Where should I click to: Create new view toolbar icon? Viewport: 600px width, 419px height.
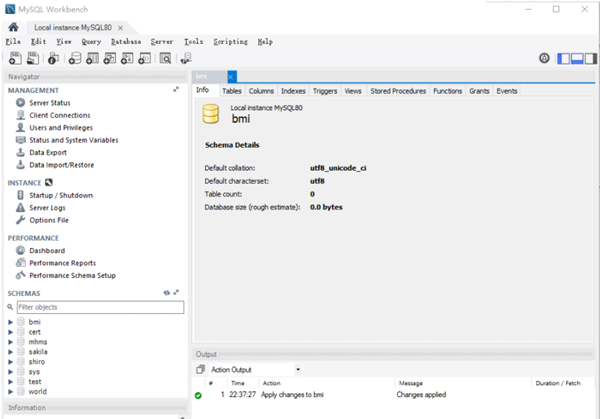(x=110, y=58)
